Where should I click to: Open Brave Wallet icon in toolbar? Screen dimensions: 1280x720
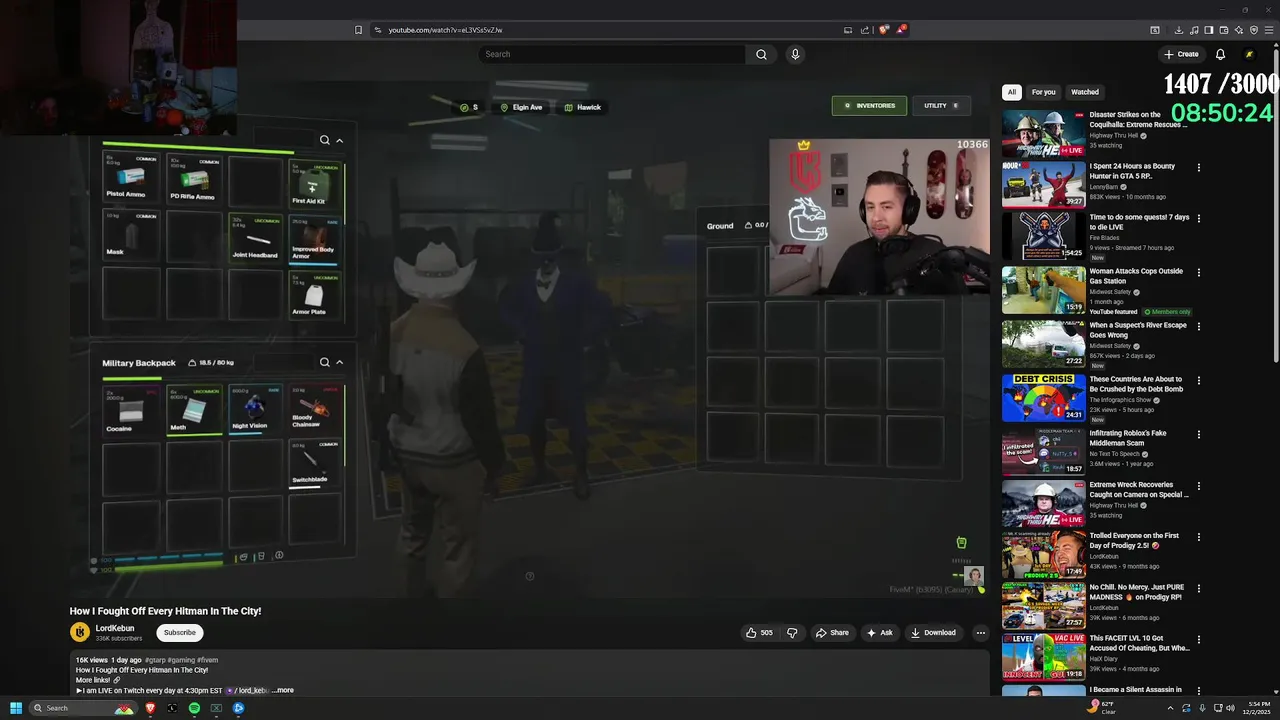click(1224, 30)
